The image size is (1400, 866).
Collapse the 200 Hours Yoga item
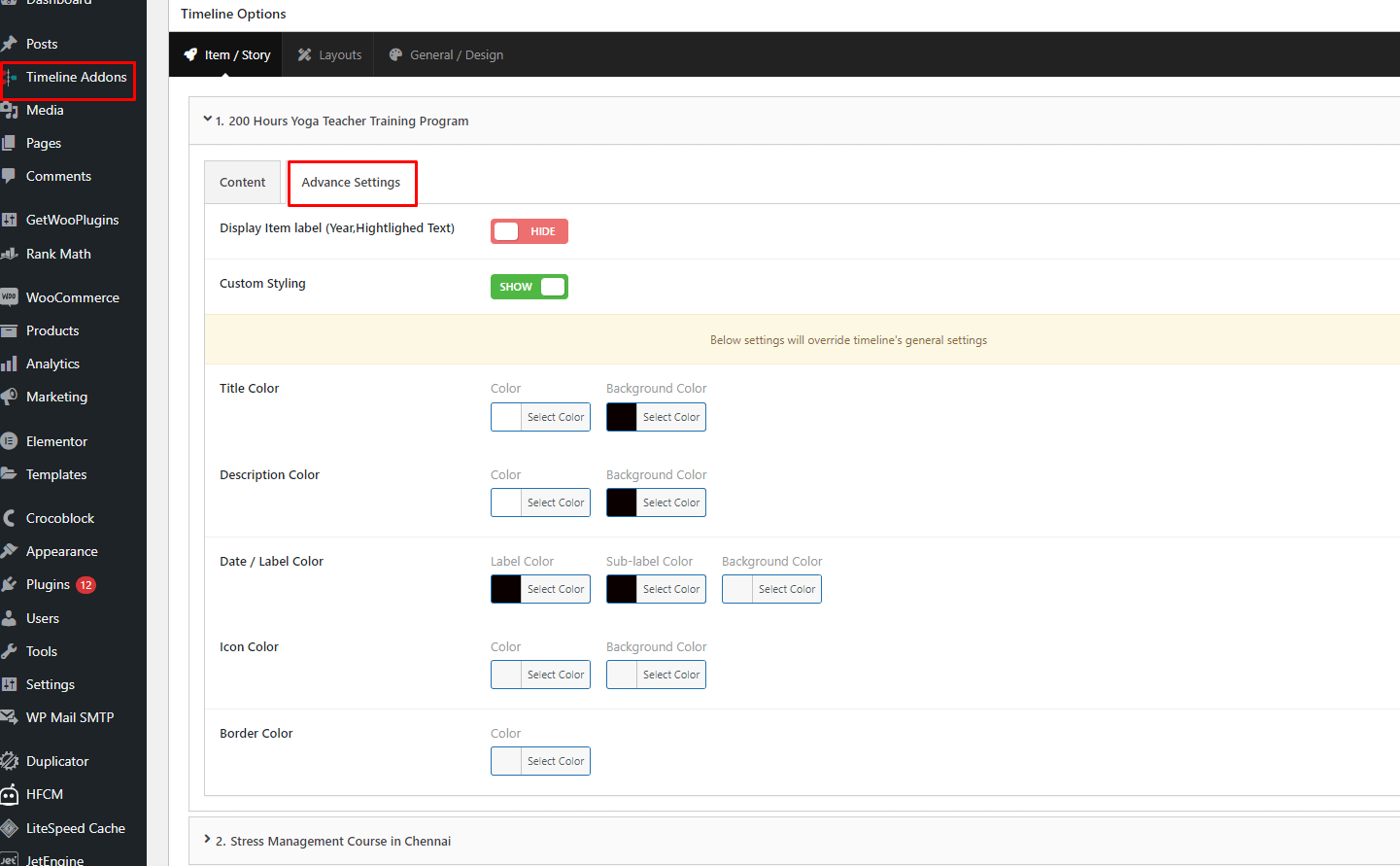207,120
